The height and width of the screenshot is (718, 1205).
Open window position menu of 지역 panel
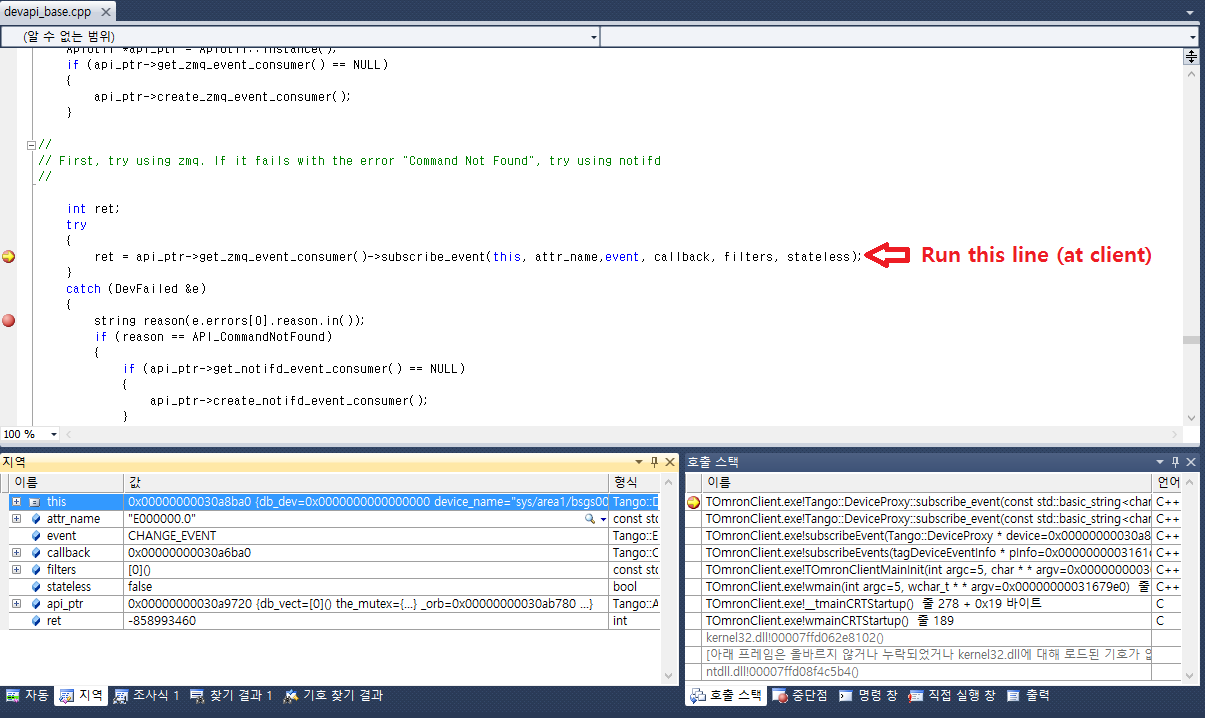(640, 462)
